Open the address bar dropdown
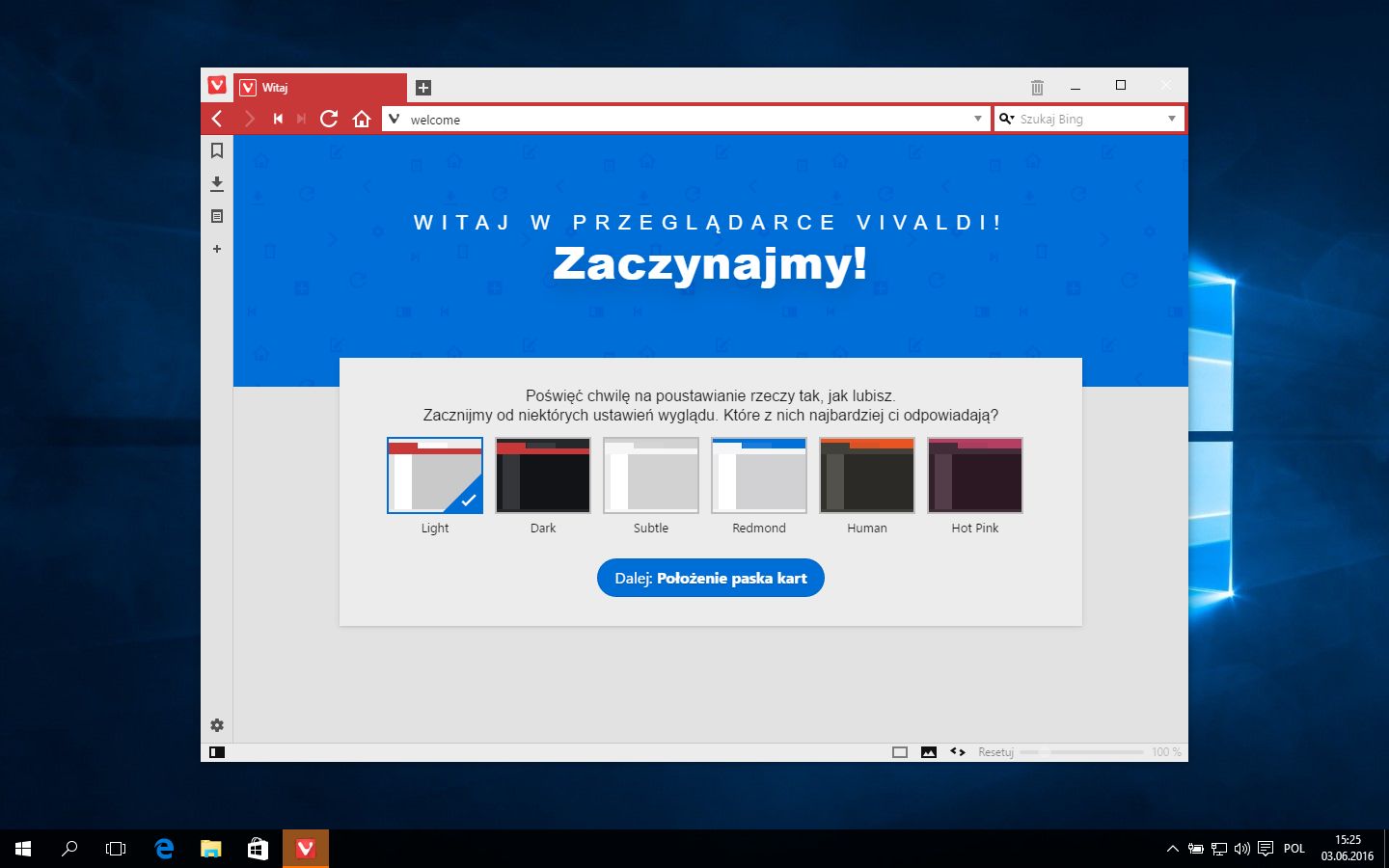Viewport: 1389px width, 868px height. (977, 119)
